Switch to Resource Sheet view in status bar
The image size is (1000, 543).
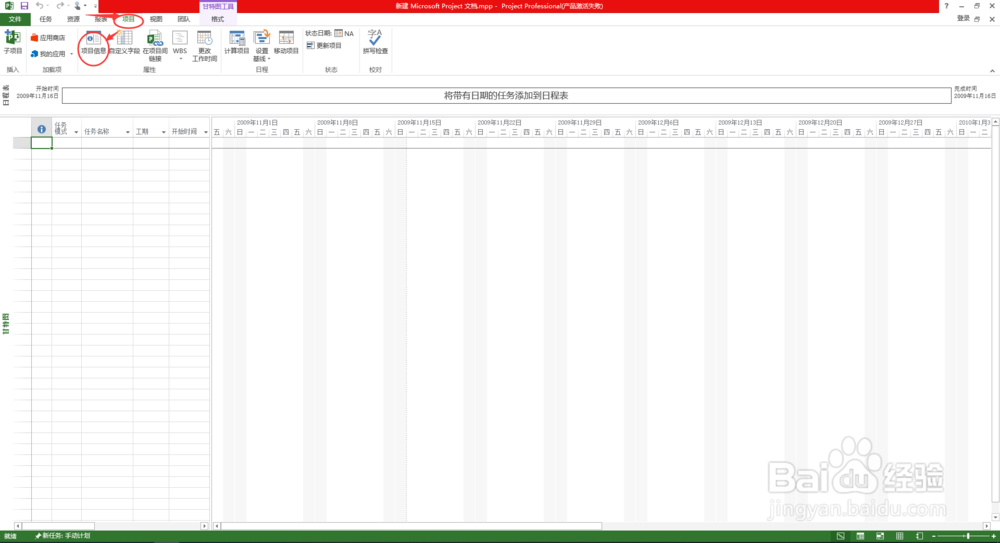pyautogui.click(x=900, y=536)
